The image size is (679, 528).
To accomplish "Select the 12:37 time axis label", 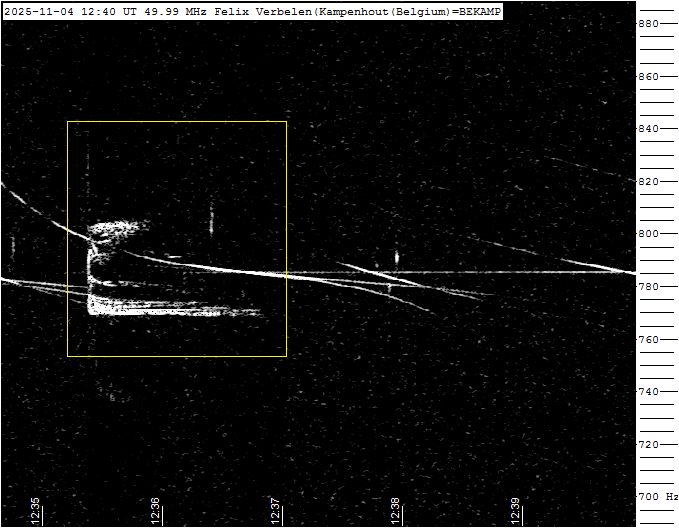I will pos(276,510).
